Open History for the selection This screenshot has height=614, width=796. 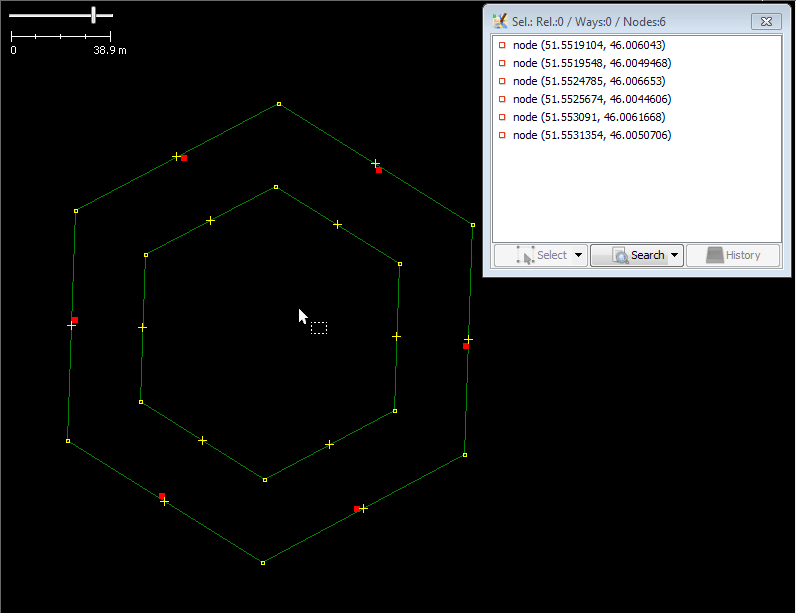click(733, 255)
